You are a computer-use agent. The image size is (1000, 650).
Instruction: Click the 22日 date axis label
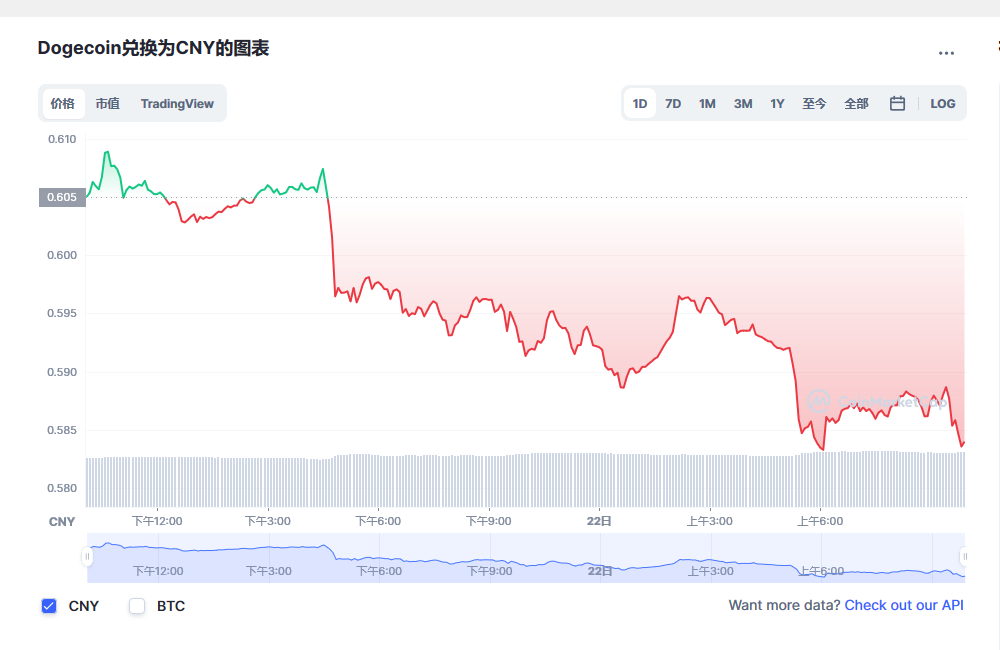point(599,521)
